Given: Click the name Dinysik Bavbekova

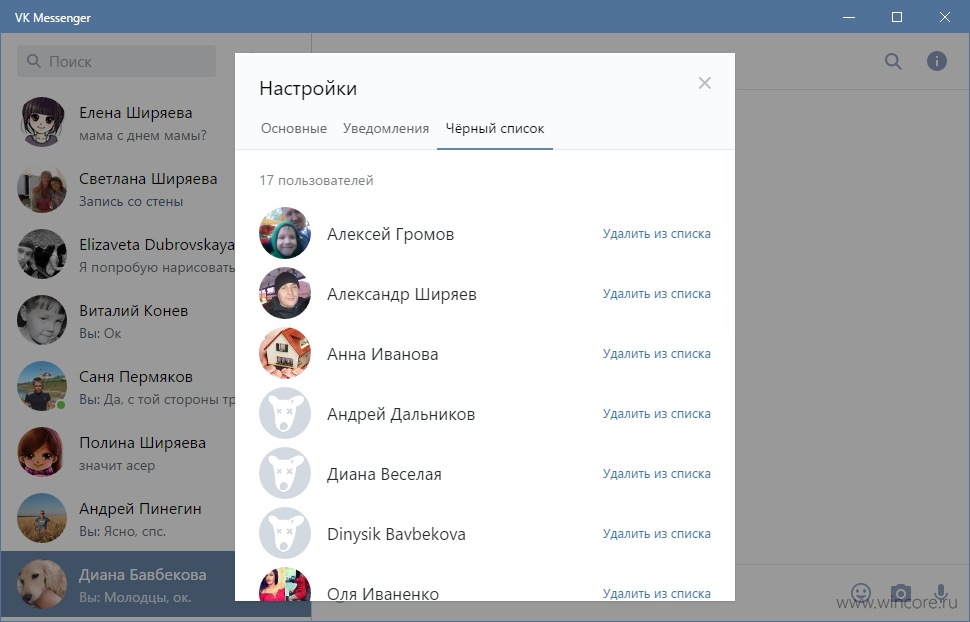Looking at the screenshot, I should (396, 535).
